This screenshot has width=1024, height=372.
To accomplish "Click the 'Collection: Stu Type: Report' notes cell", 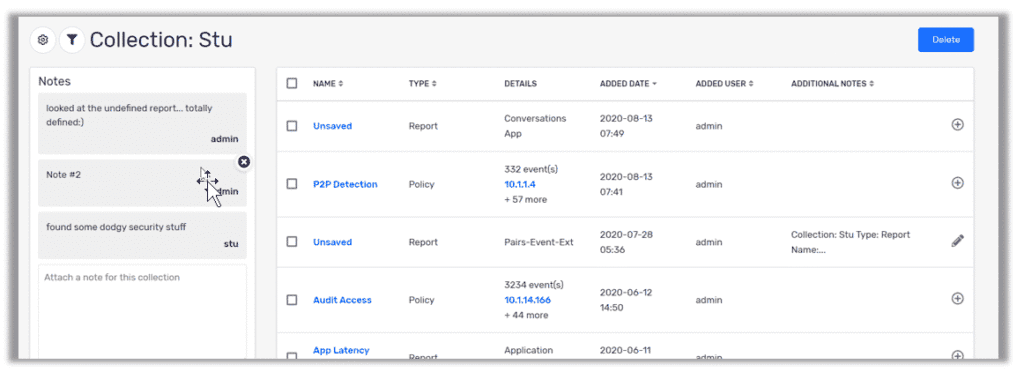I will [x=850, y=241].
